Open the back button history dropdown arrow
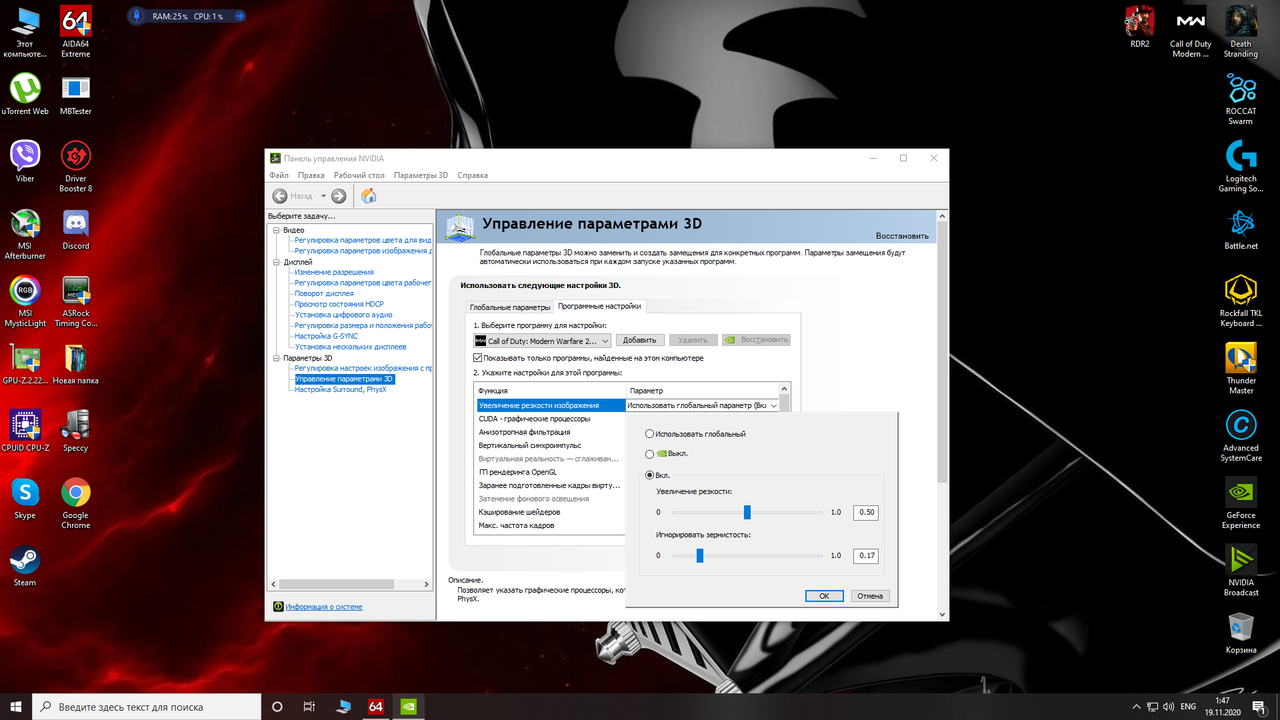 click(322, 196)
